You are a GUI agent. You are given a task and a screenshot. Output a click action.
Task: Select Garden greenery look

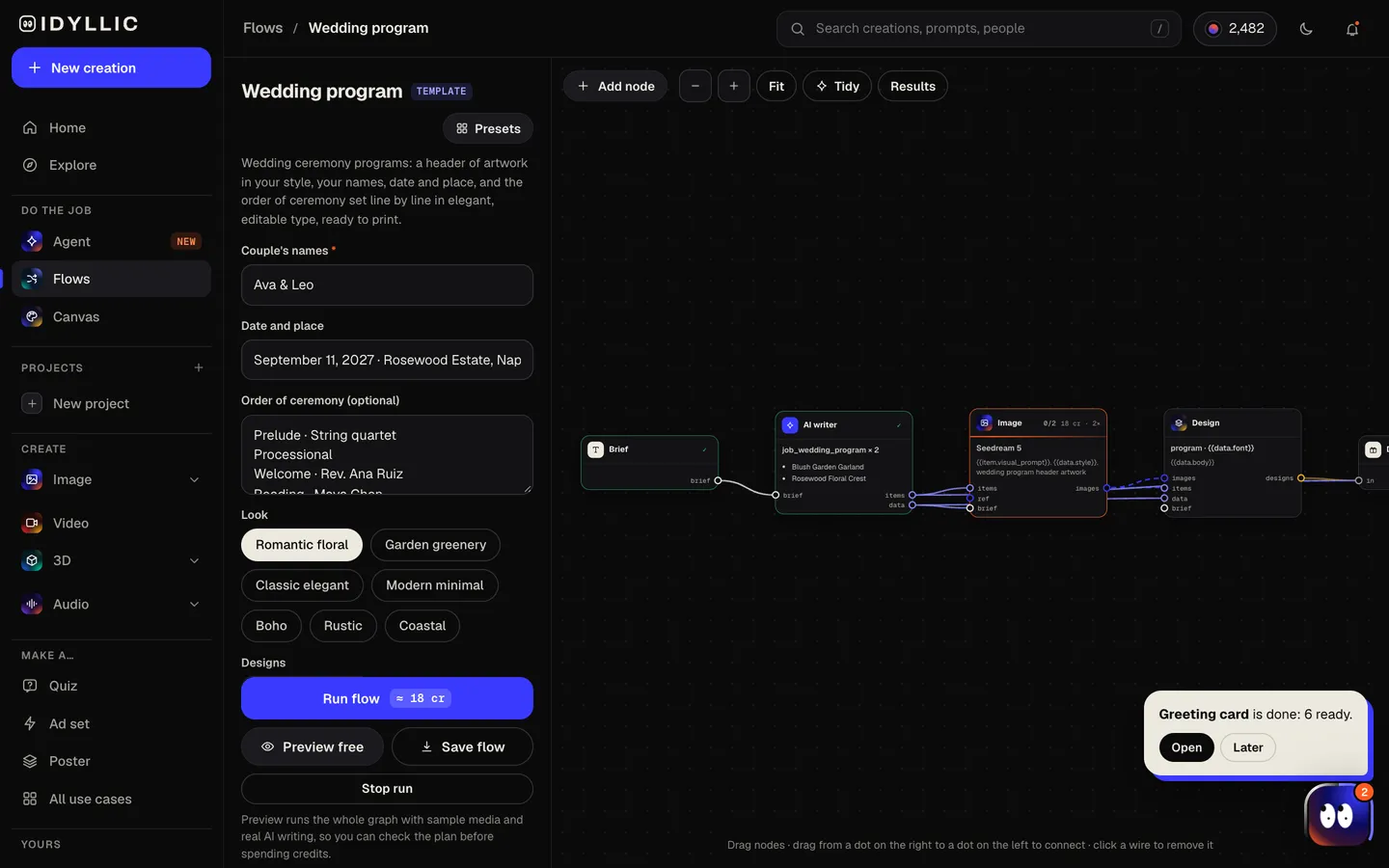point(435,545)
